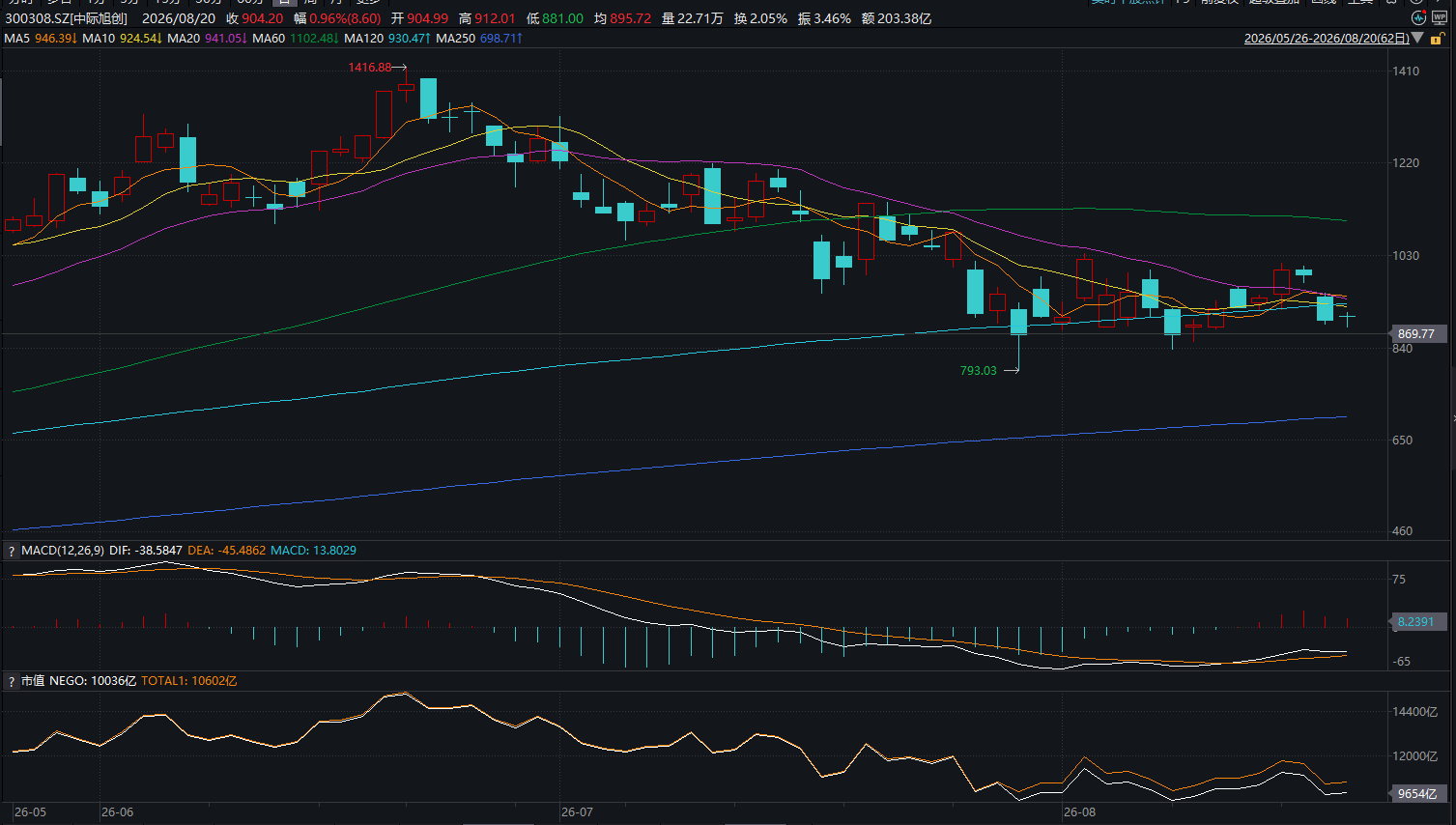Click the change value 幅 0.96%(8.60)
1456x825 pixels.
click(x=337, y=18)
